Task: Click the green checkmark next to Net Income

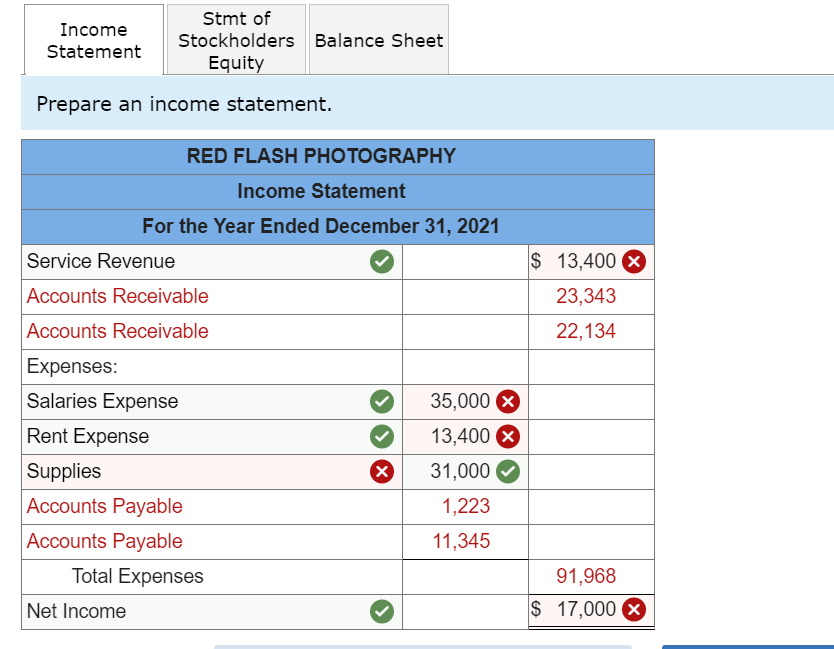Action: [382, 609]
